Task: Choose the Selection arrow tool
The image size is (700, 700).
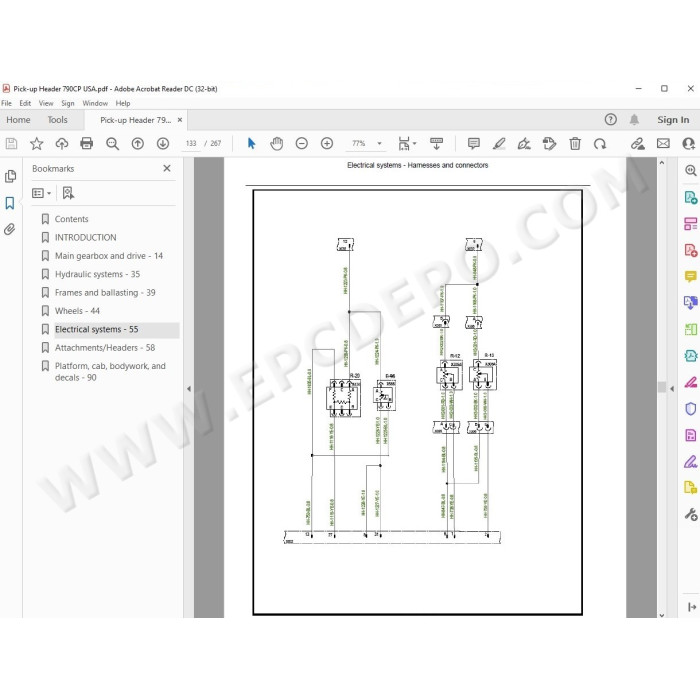Action: click(251, 143)
